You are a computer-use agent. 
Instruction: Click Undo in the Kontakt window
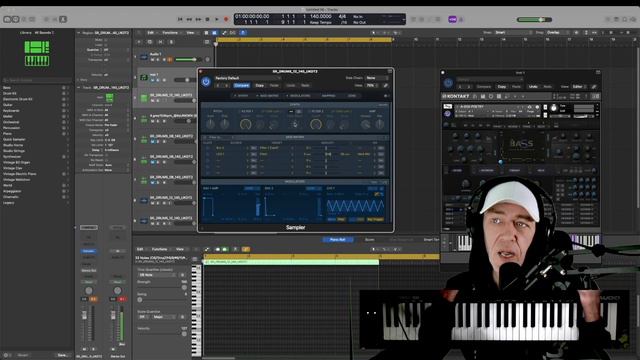[x=533, y=87]
